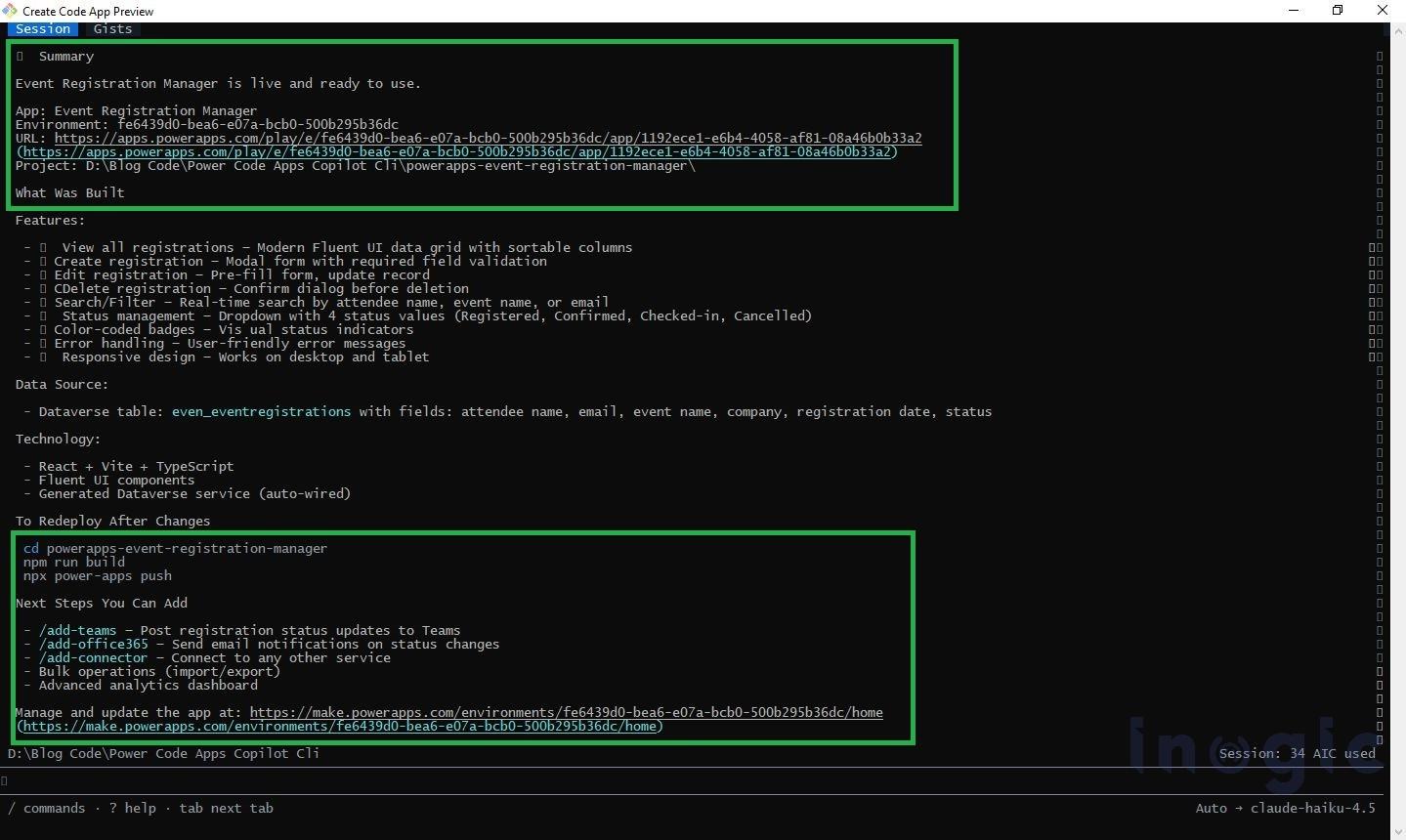Click the current directory path above prompt
The height and width of the screenshot is (840, 1406).
(x=163, y=753)
